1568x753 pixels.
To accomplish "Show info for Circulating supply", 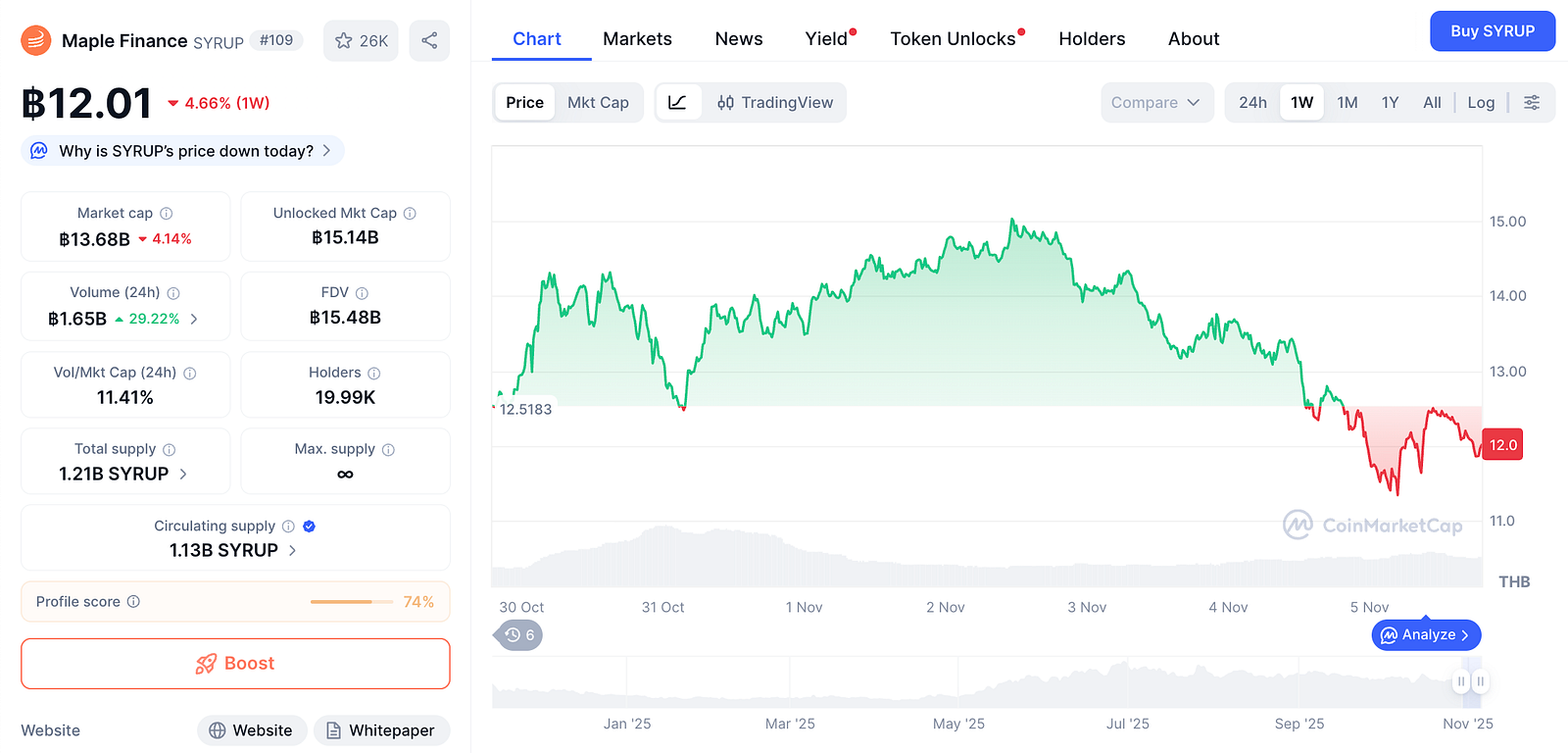I will [x=288, y=526].
